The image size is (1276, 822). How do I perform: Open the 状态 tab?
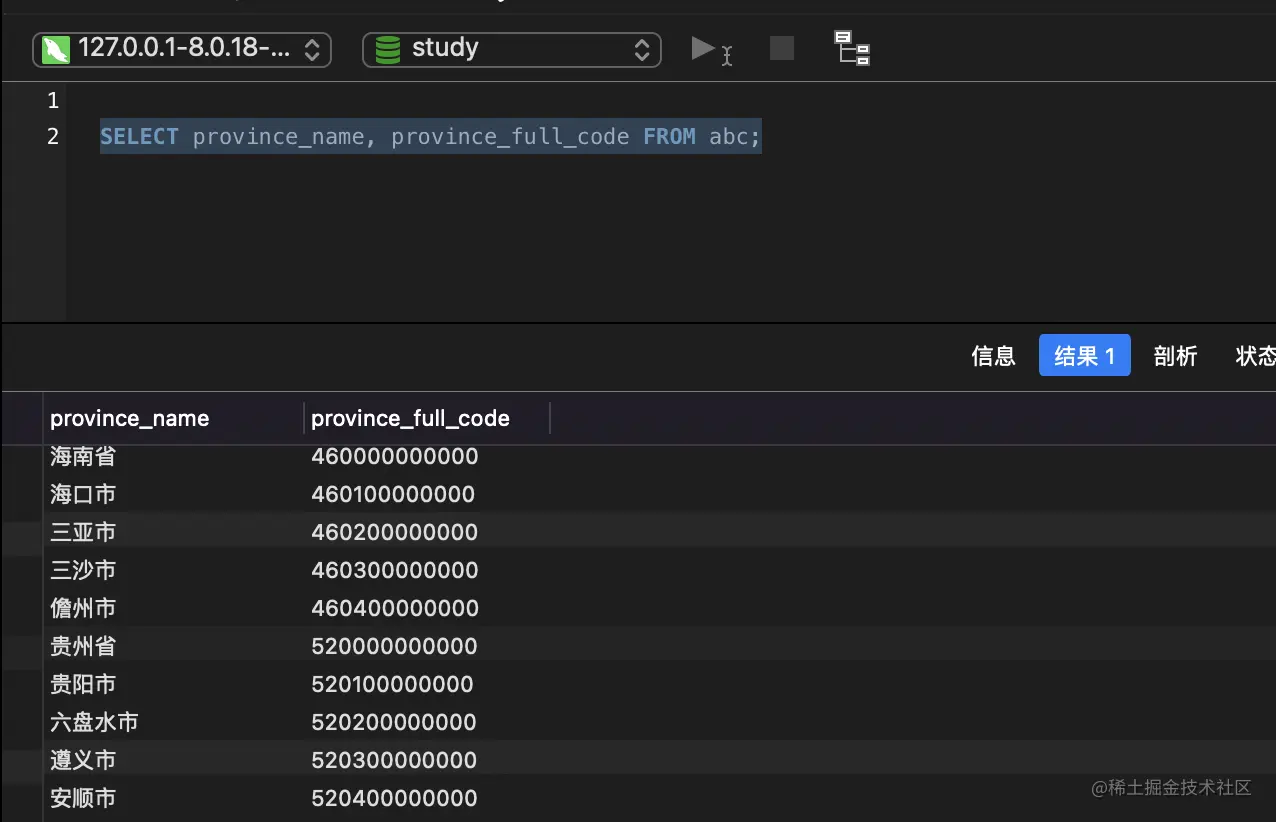1256,356
